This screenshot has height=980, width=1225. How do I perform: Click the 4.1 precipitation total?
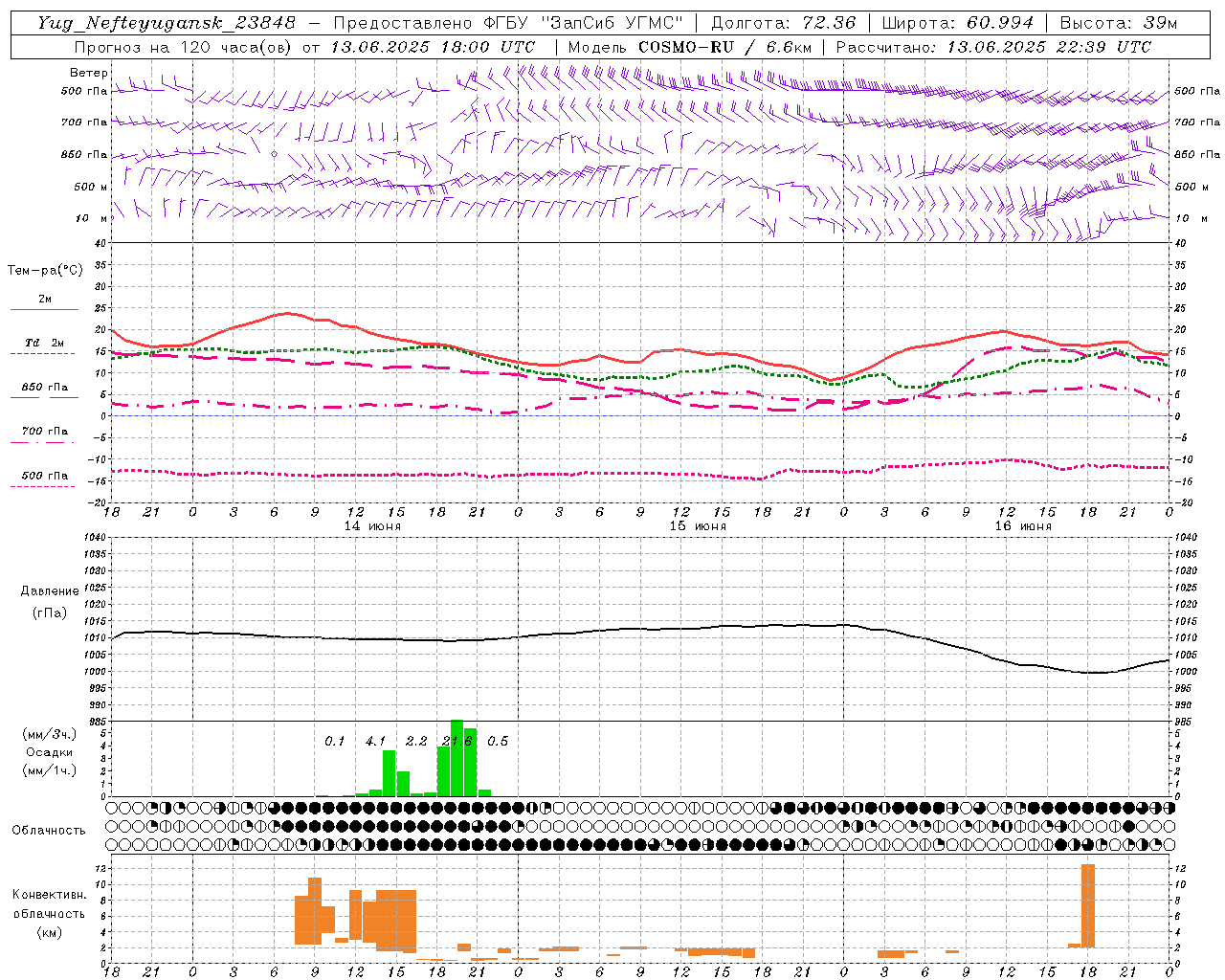(375, 741)
